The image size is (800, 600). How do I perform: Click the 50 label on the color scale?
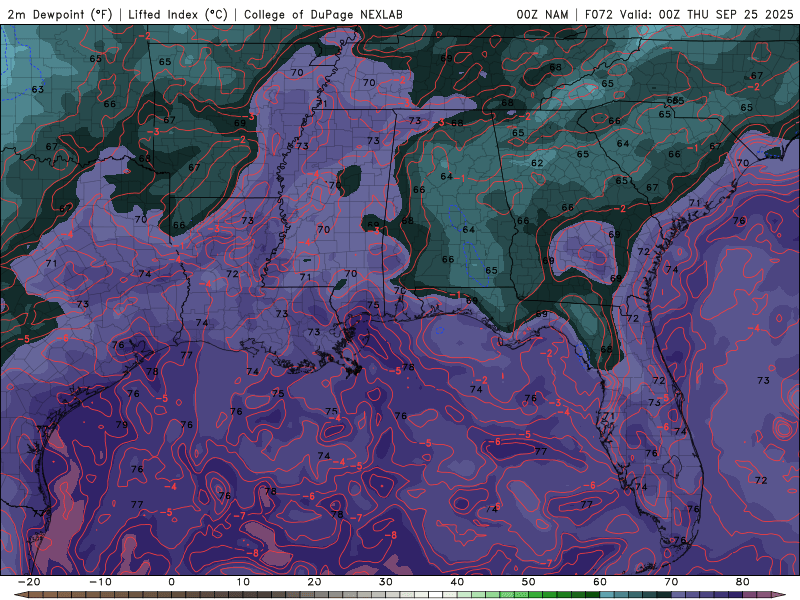pyautogui.click(x=529, y=582)
